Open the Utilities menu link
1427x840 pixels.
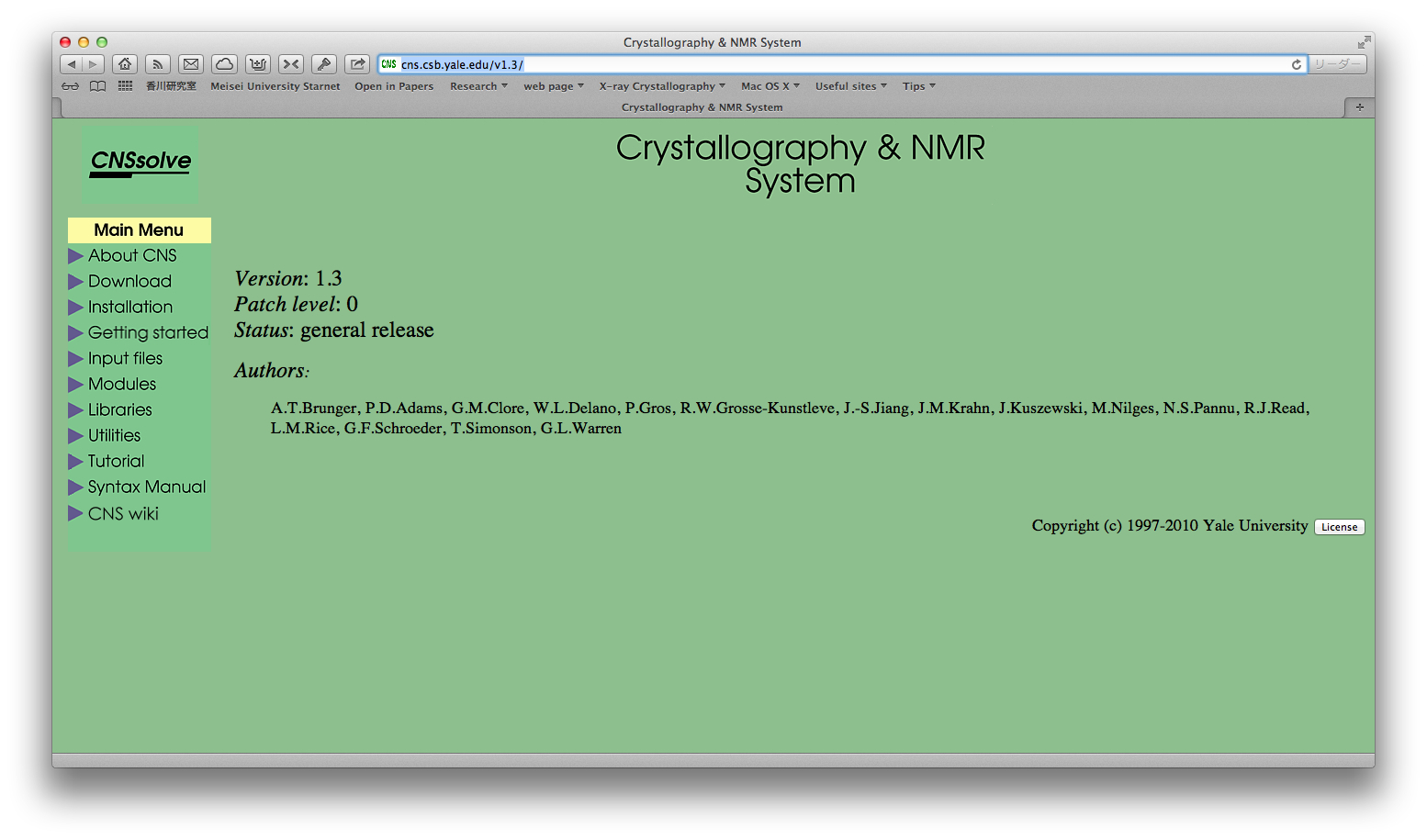click(x=114, y=435)
